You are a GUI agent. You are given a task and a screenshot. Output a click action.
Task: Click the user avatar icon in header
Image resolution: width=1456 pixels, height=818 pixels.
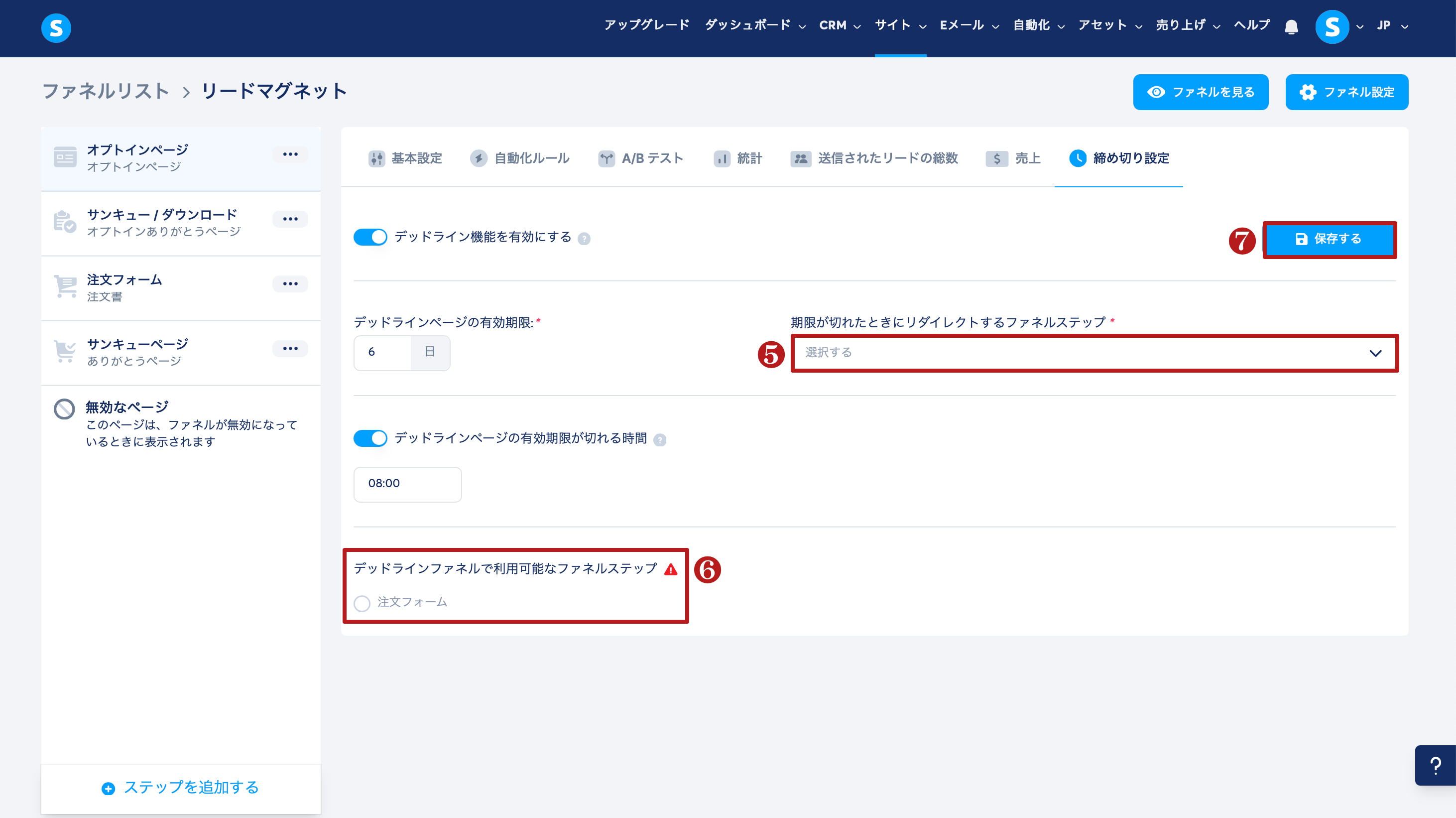[x=1332, y=26]
